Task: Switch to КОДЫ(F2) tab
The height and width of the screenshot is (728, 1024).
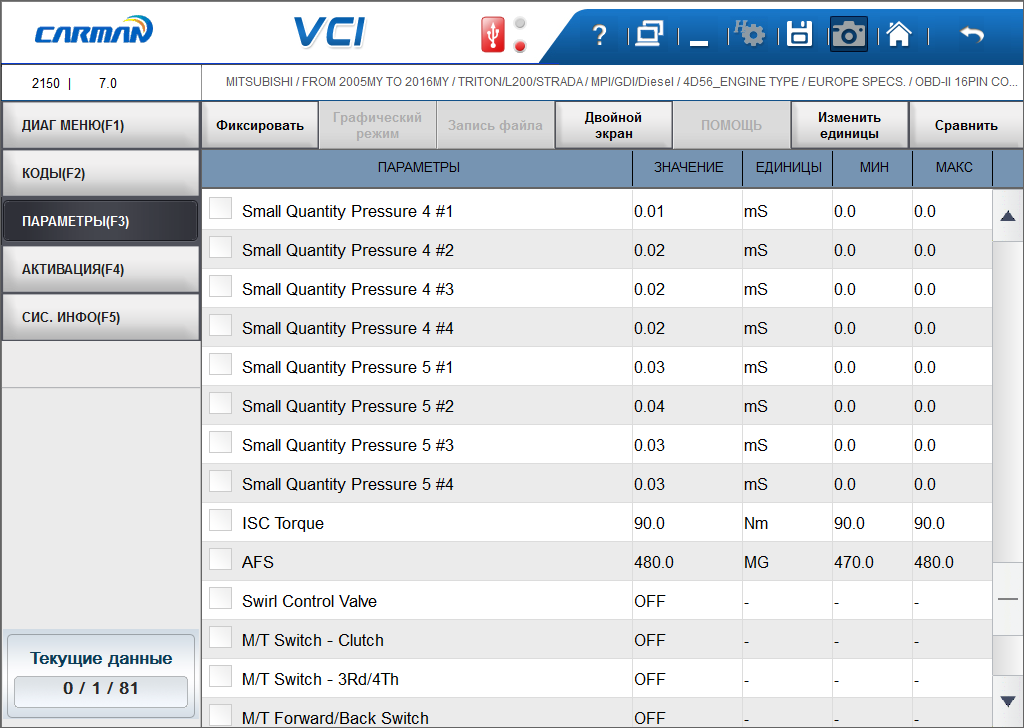Action: [x=101, y=173]
